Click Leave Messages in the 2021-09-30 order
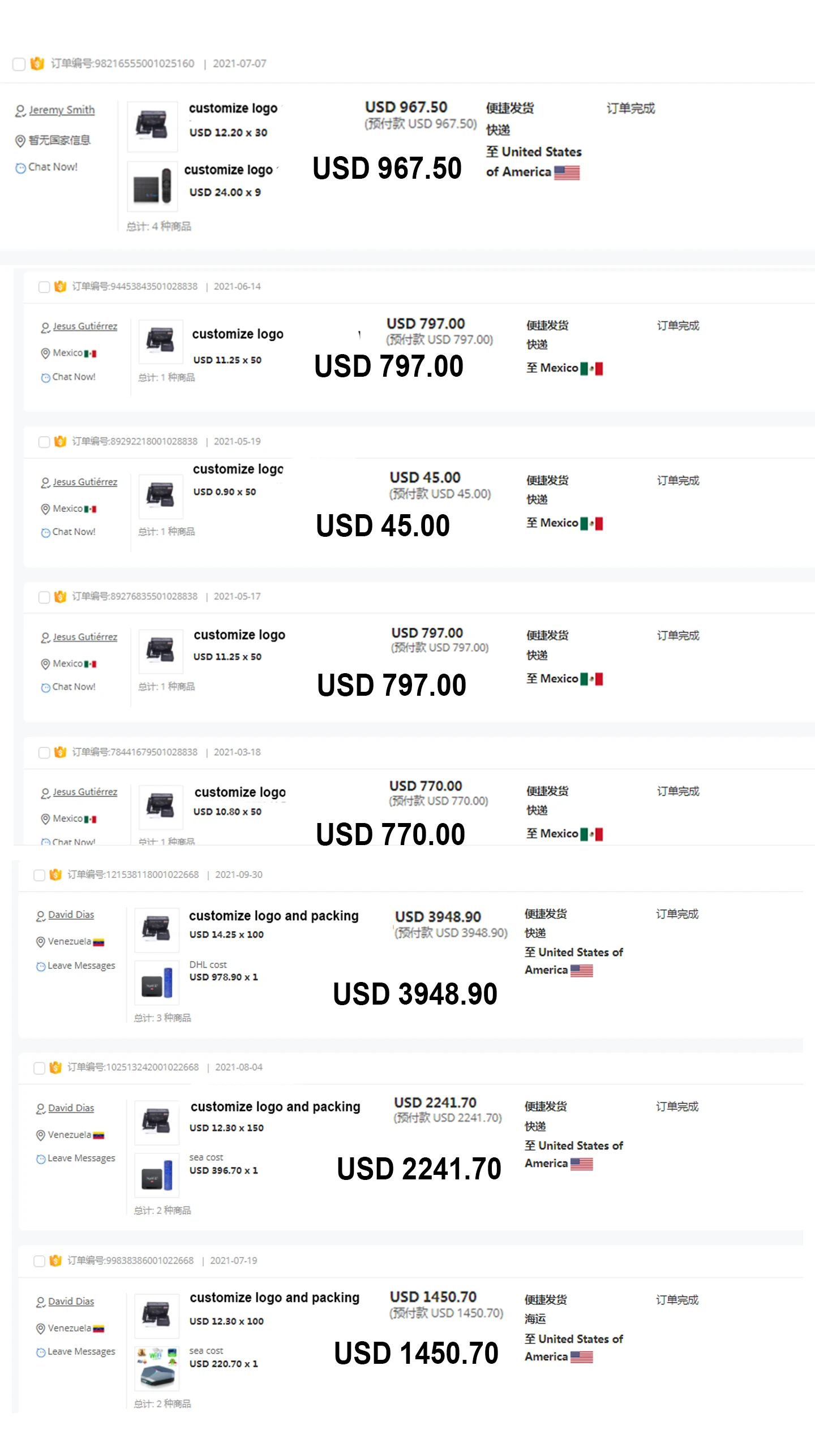 (81, 966)
